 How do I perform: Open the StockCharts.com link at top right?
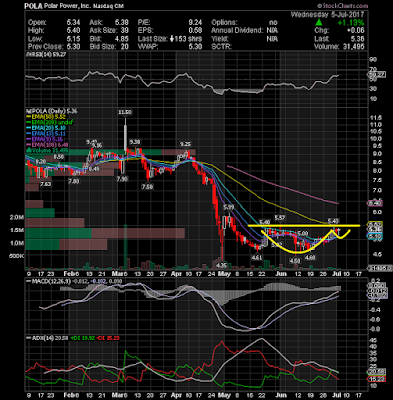[x=342, y=6]
